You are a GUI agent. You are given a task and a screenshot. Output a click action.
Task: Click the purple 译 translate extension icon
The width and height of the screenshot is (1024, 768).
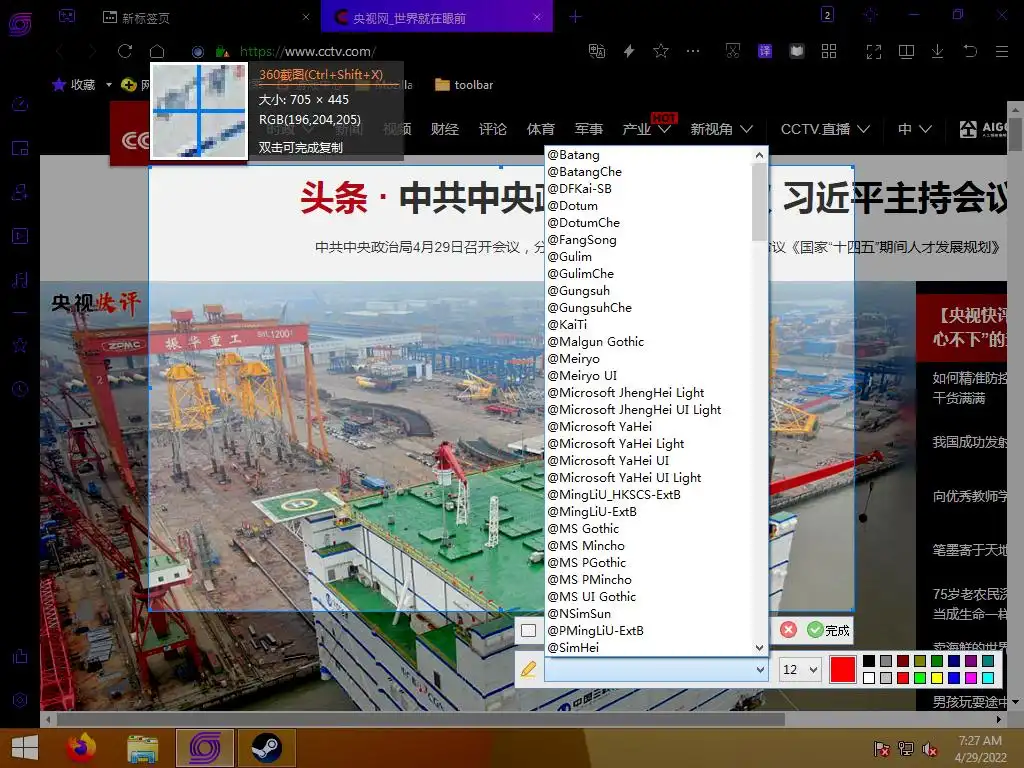(765, 51)
